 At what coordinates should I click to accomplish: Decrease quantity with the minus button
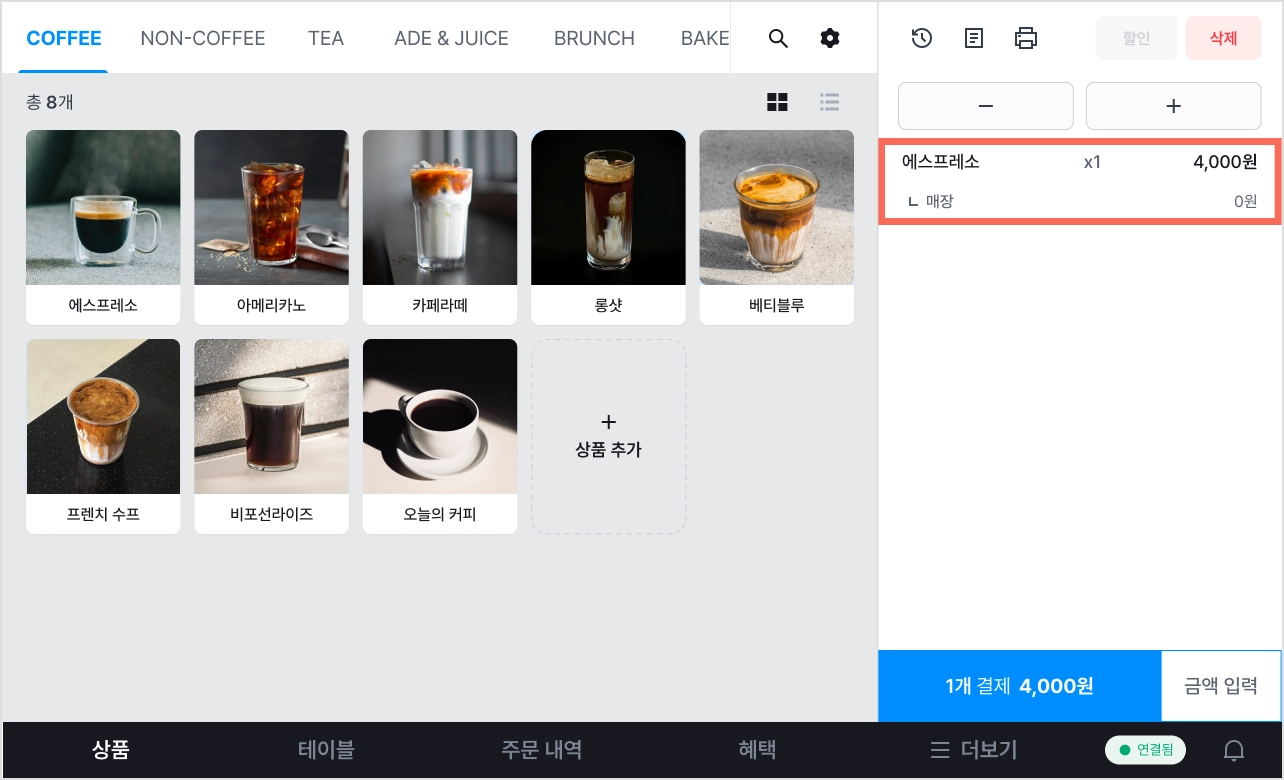point(986,106)
